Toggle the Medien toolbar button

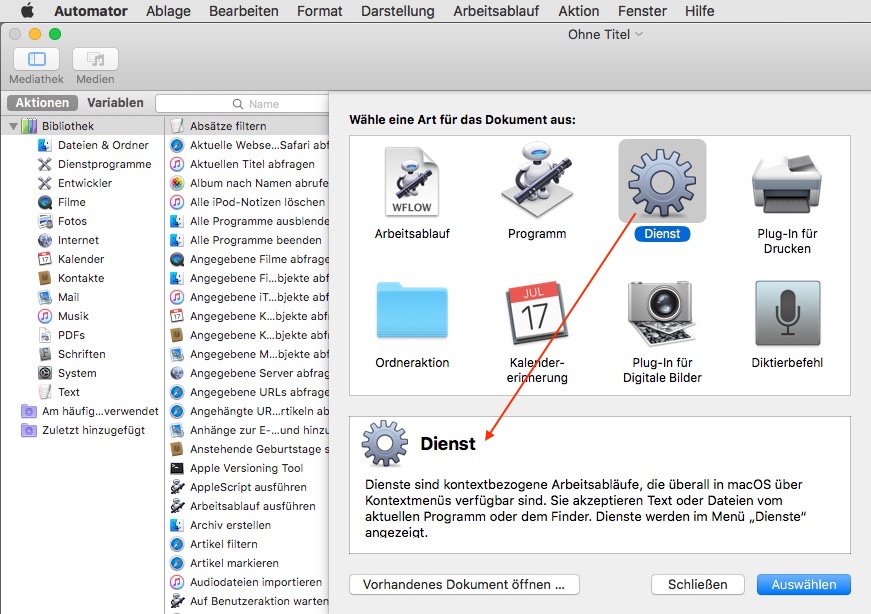tap(95, 59)
